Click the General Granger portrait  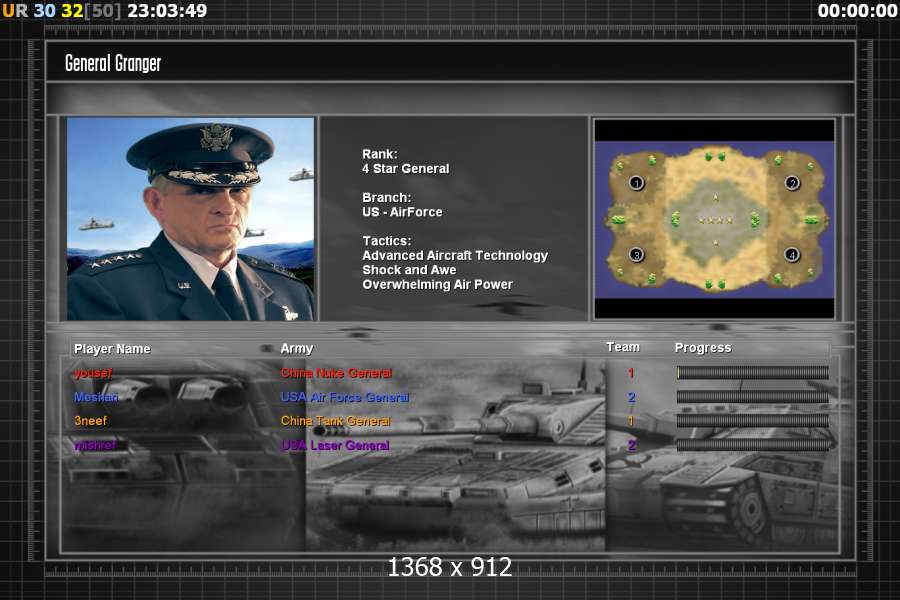tap(191, 219)
